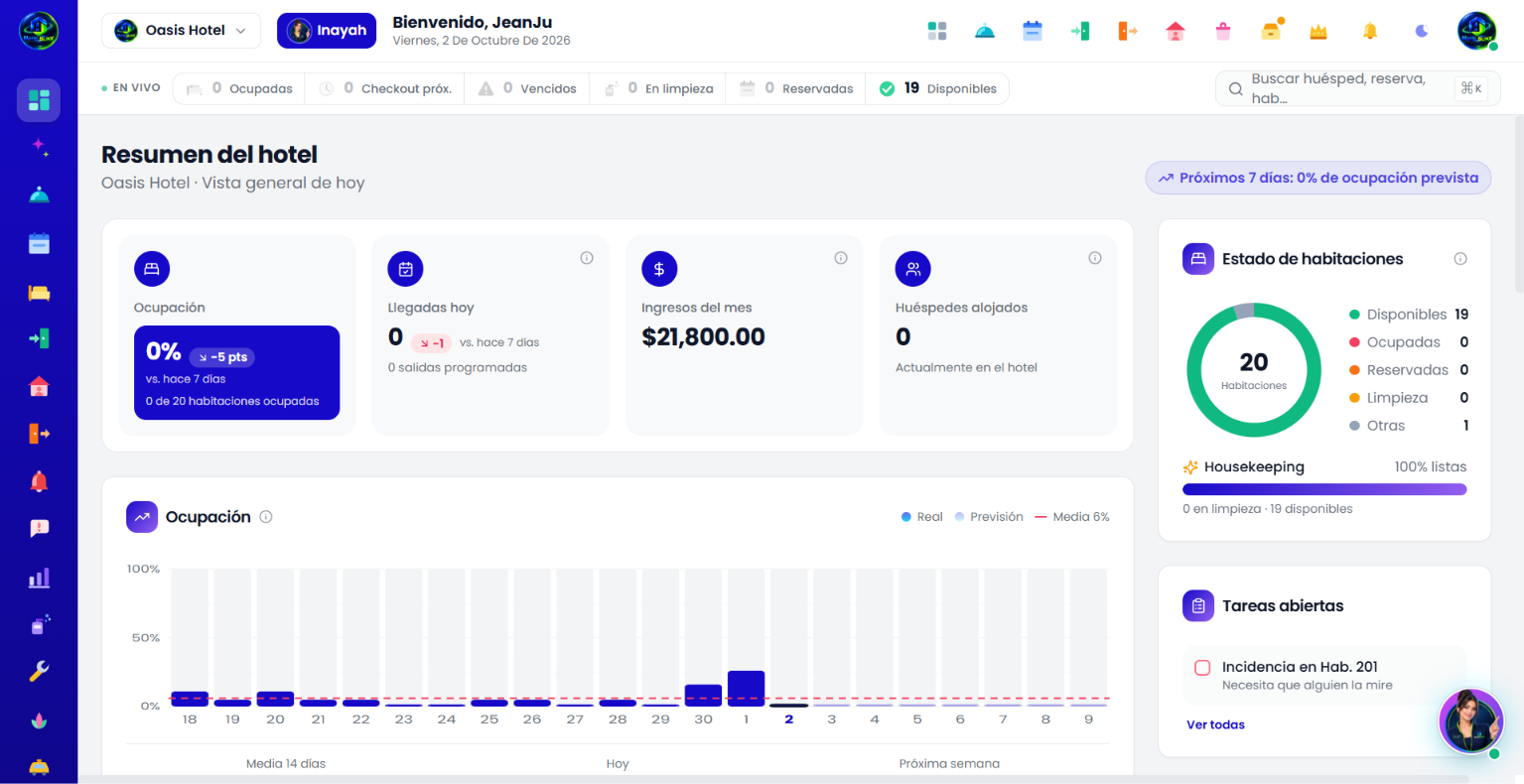
Task: Open the wrench maintenance icon in sidebar
Action: [39, 672]
